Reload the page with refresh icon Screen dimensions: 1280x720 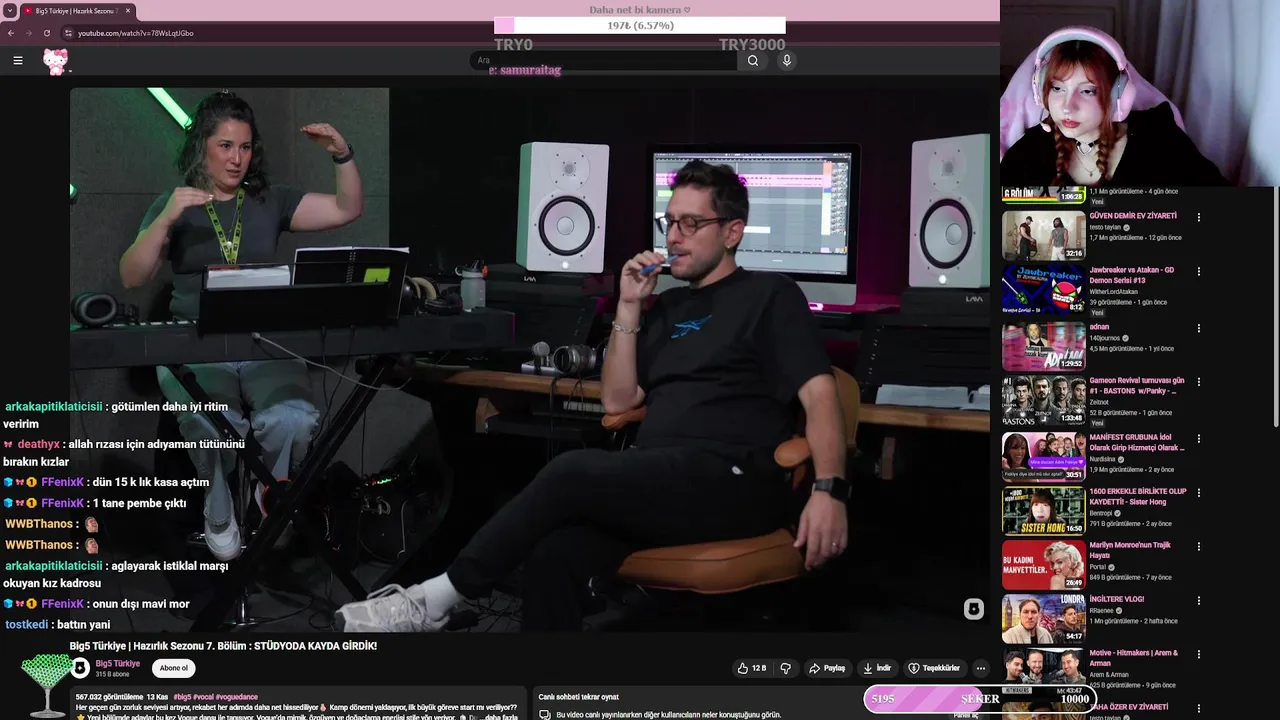[46, 33]
